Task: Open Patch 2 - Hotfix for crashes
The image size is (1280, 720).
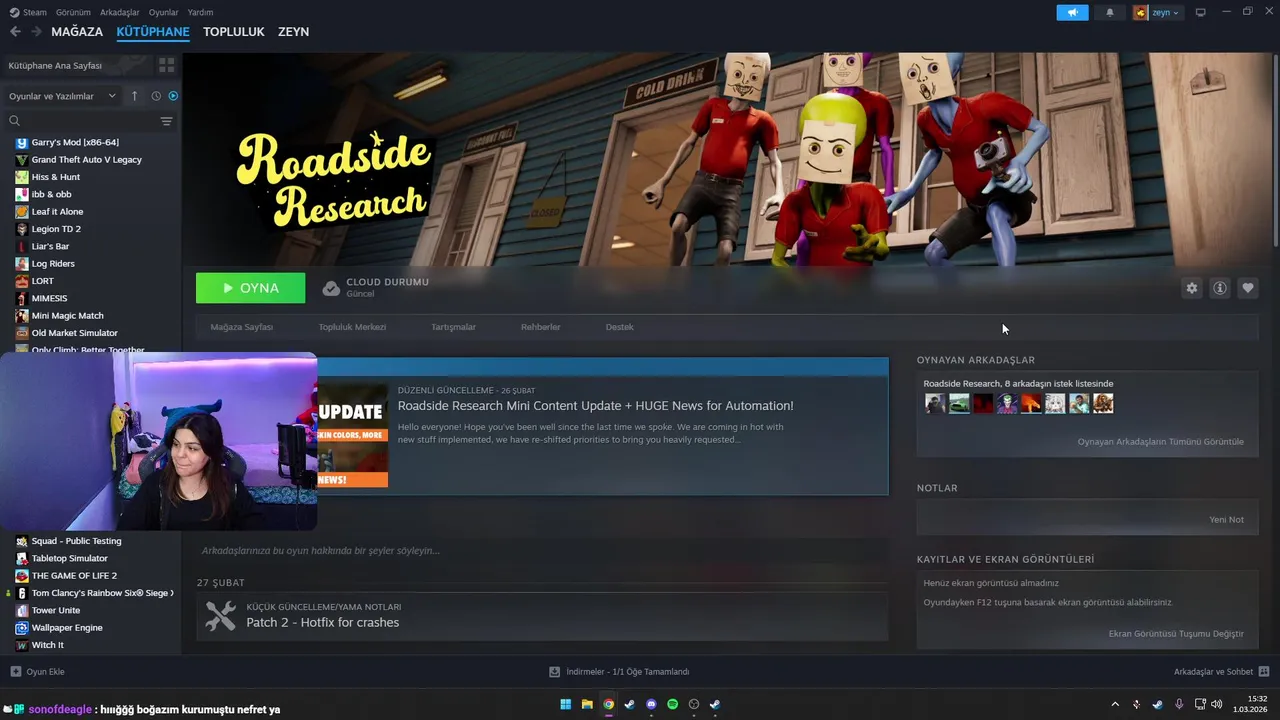Action: click(323, 622)
